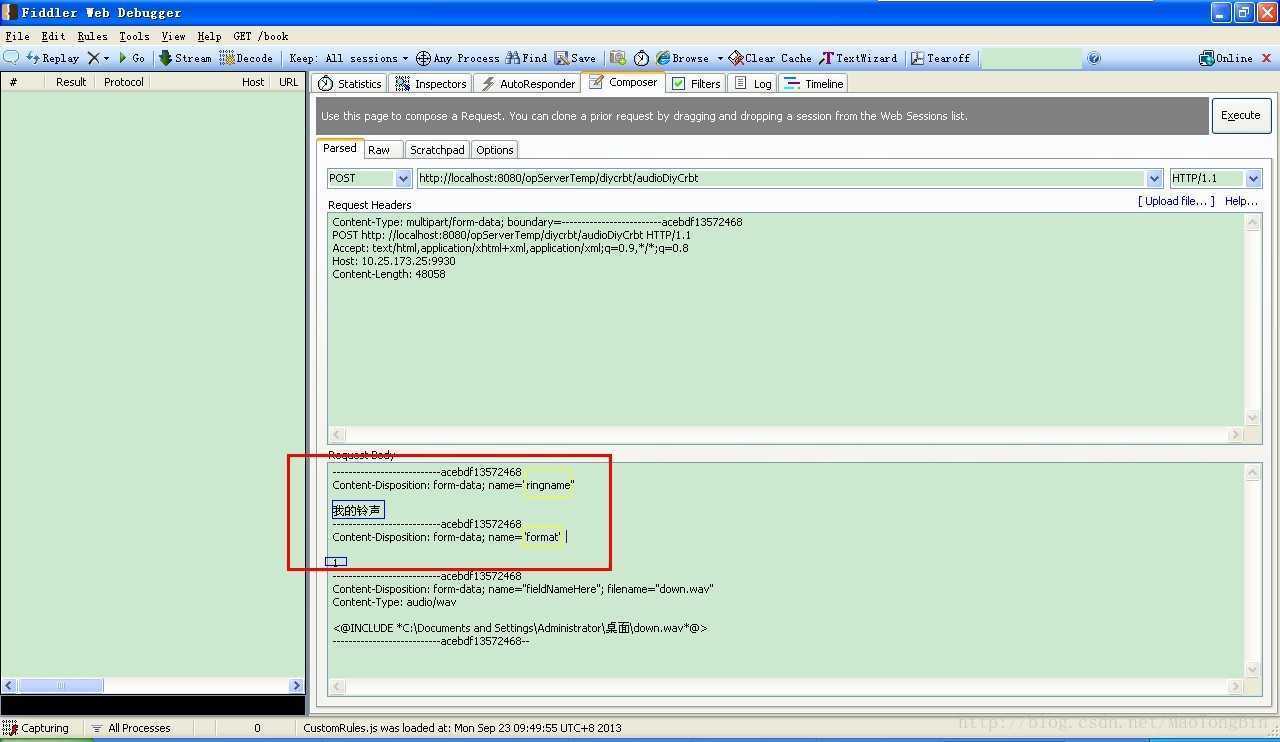The height and width of the screenshot is (742, 1280).
Task: Click the Replay toolbar button
Action: tap(52, 58)
